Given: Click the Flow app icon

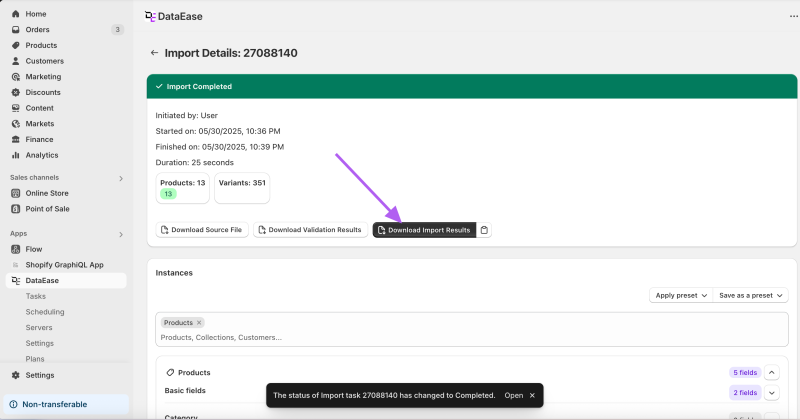Looking at the screenshot, I should pyautogui.click(x=16, y=249).
